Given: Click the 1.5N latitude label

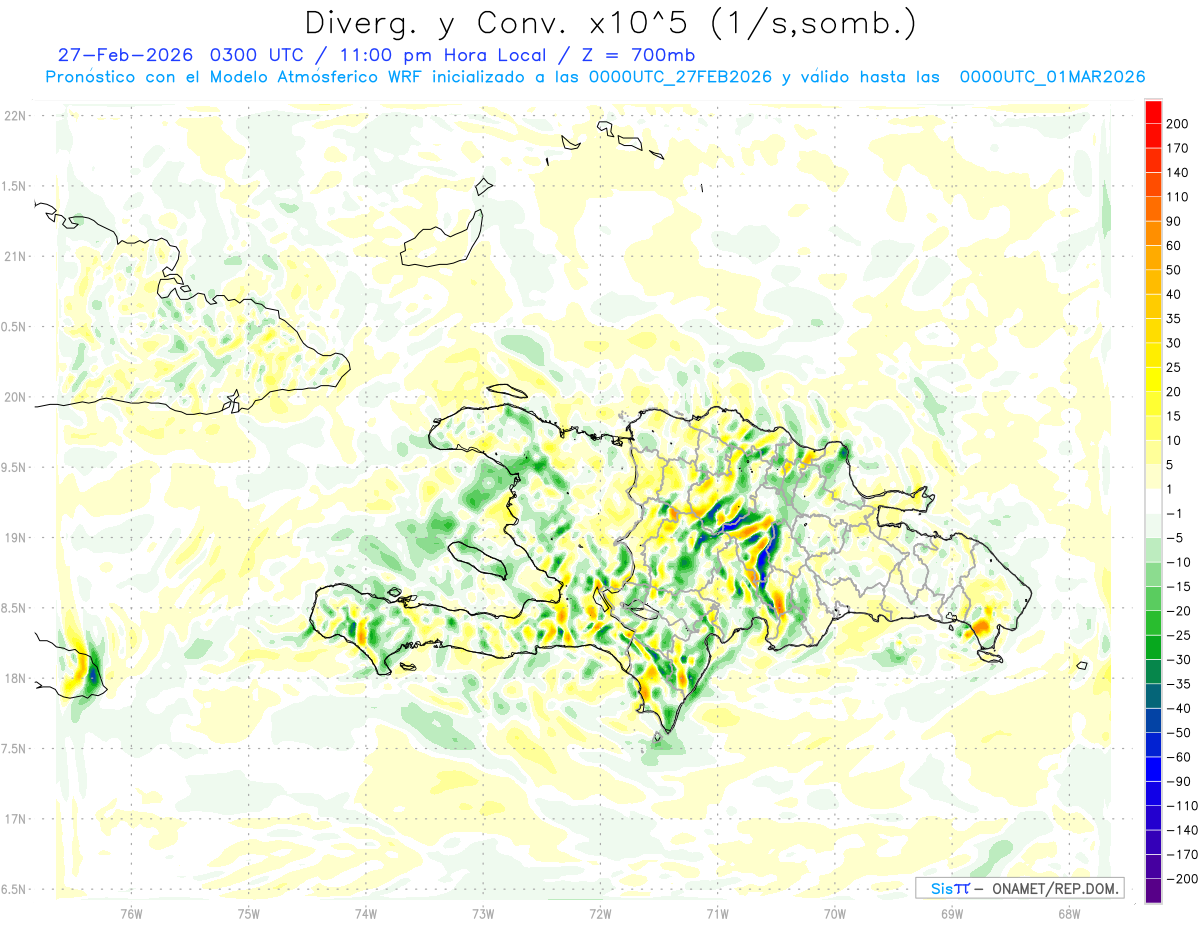Looking at the screenshot, I should click(15, 186).
